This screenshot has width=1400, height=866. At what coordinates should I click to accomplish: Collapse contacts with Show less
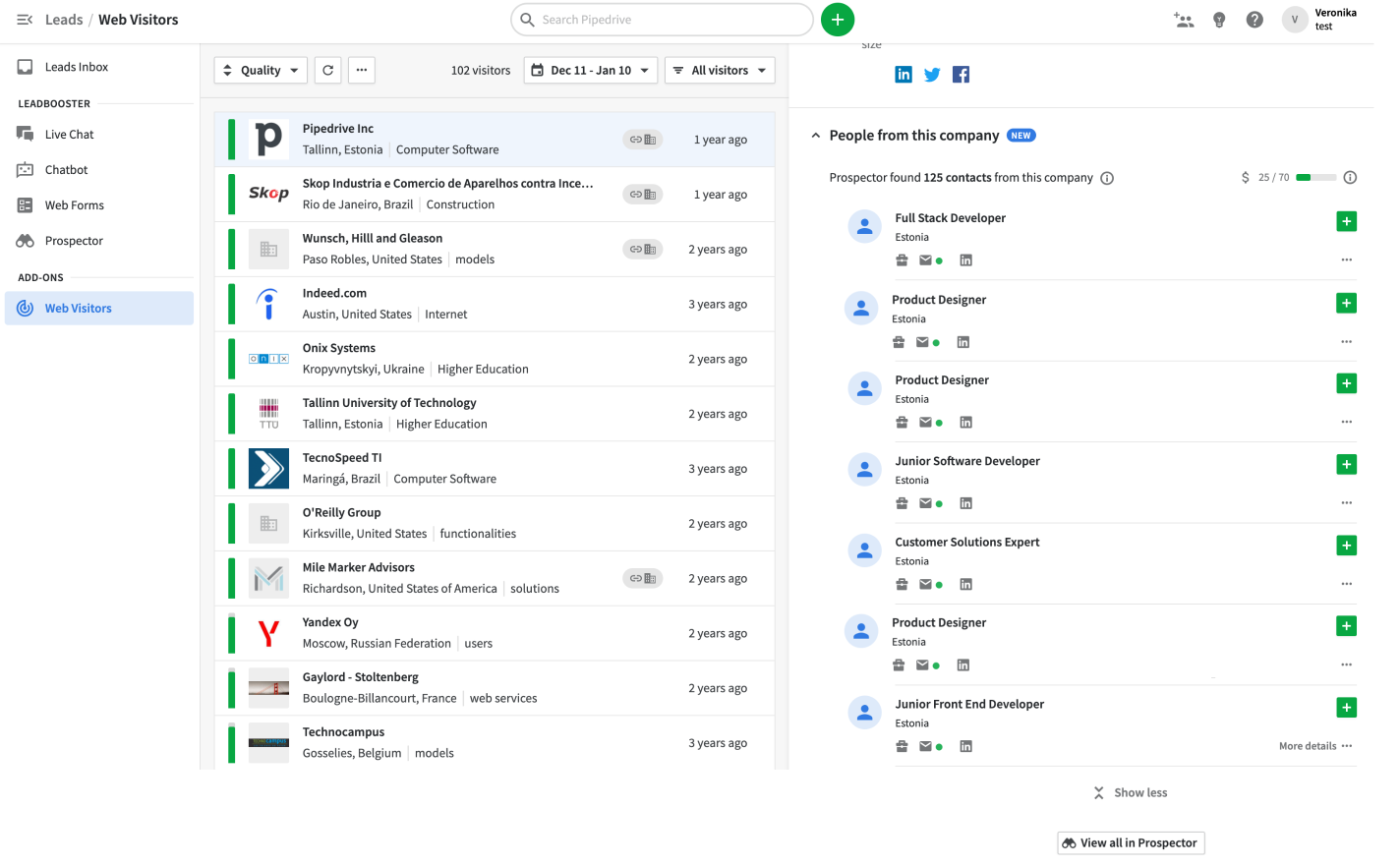(x=1131, y=793)
